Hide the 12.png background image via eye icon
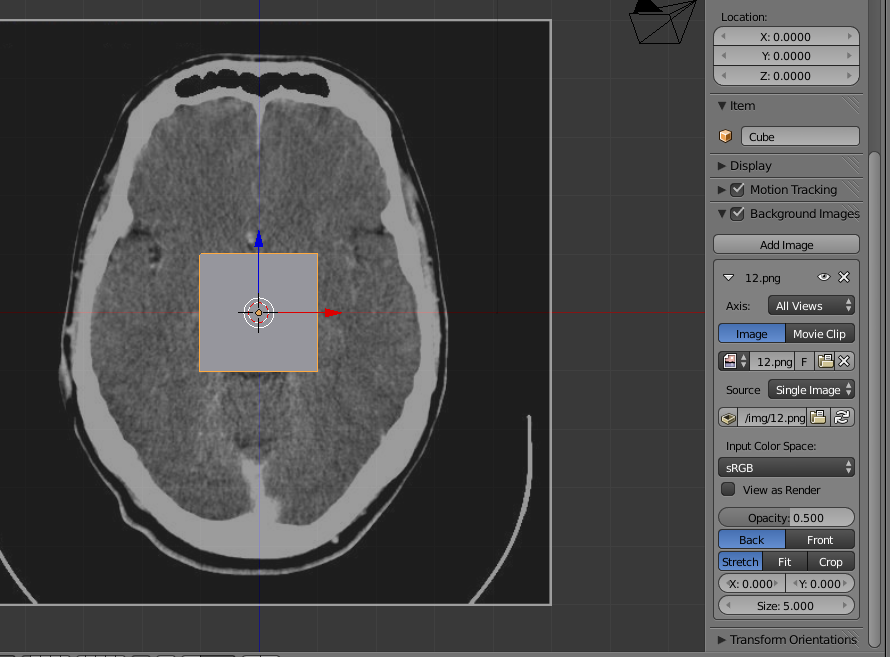 (x=824, y=277)
